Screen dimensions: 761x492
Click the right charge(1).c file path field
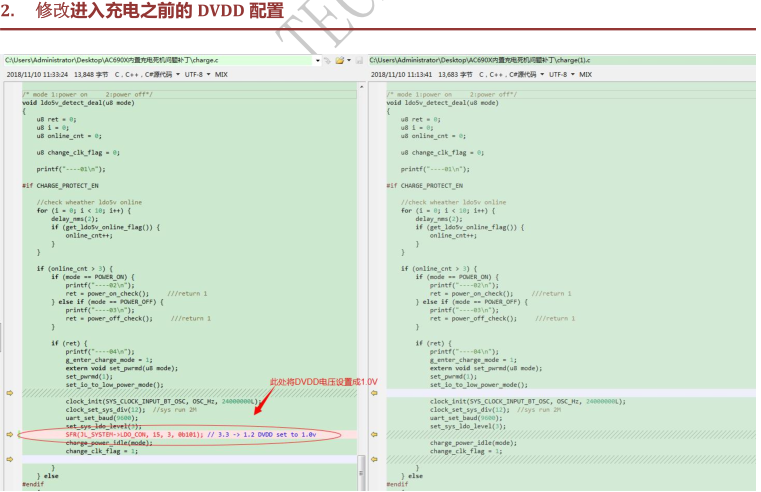(562, 60)
